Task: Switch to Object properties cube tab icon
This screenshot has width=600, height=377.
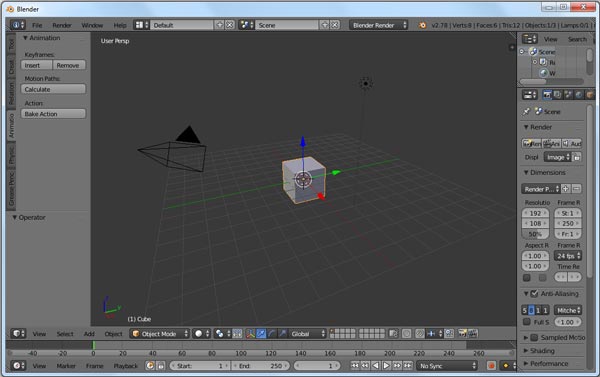Action: [x=590, y=95]
